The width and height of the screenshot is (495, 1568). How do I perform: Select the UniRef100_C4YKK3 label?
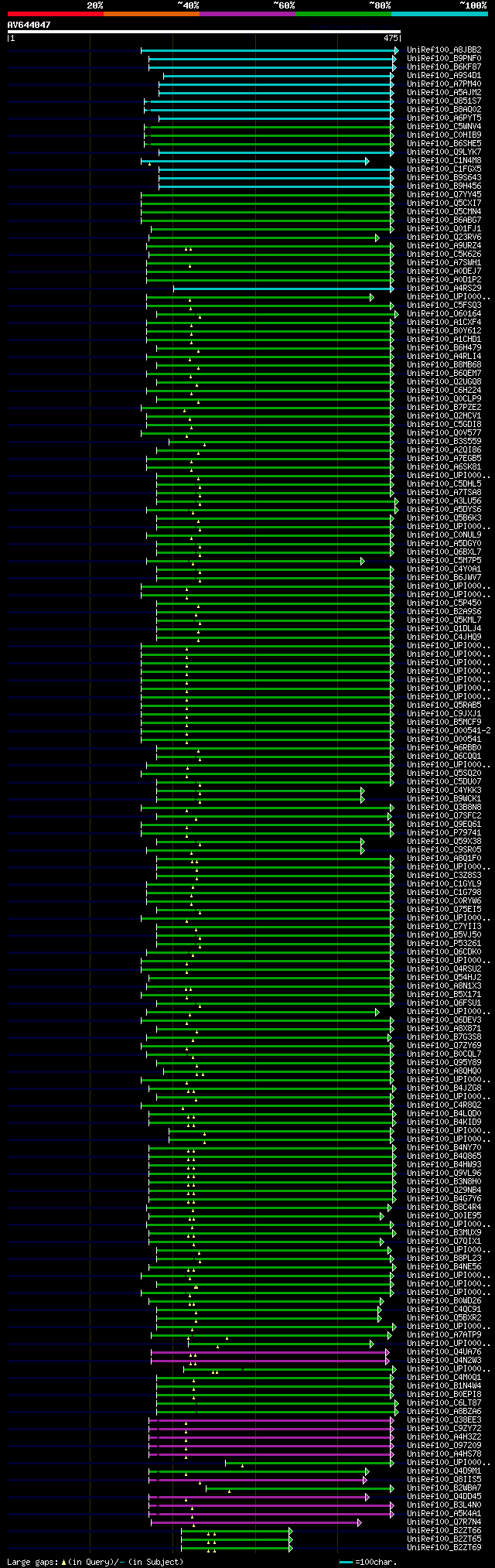[444, 790]
